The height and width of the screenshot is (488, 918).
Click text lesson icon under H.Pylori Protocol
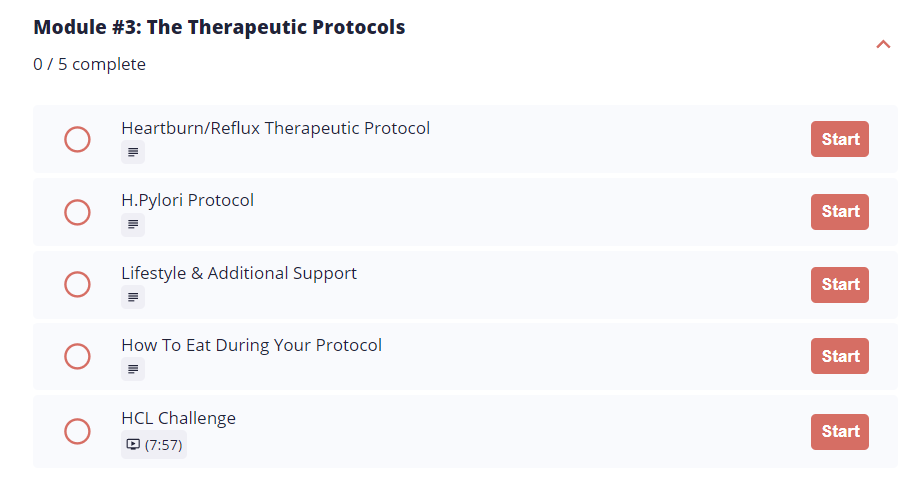coord(133,225)
